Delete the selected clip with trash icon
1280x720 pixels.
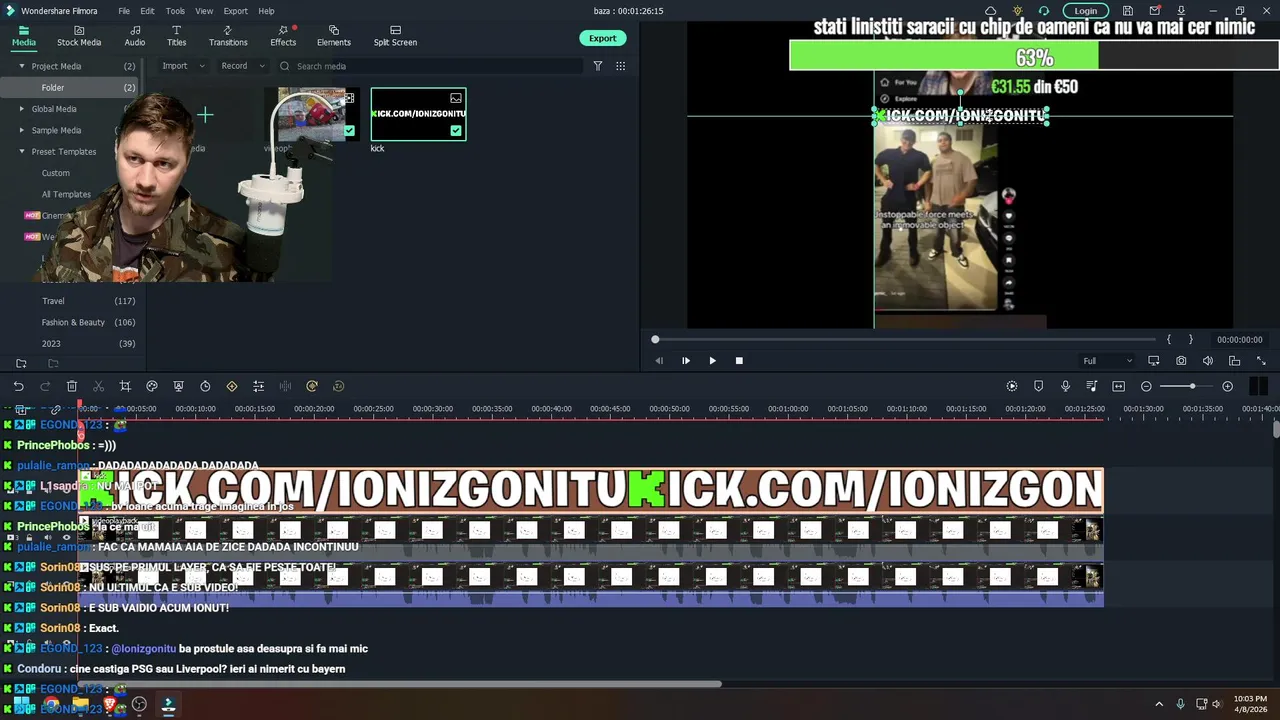72,386
